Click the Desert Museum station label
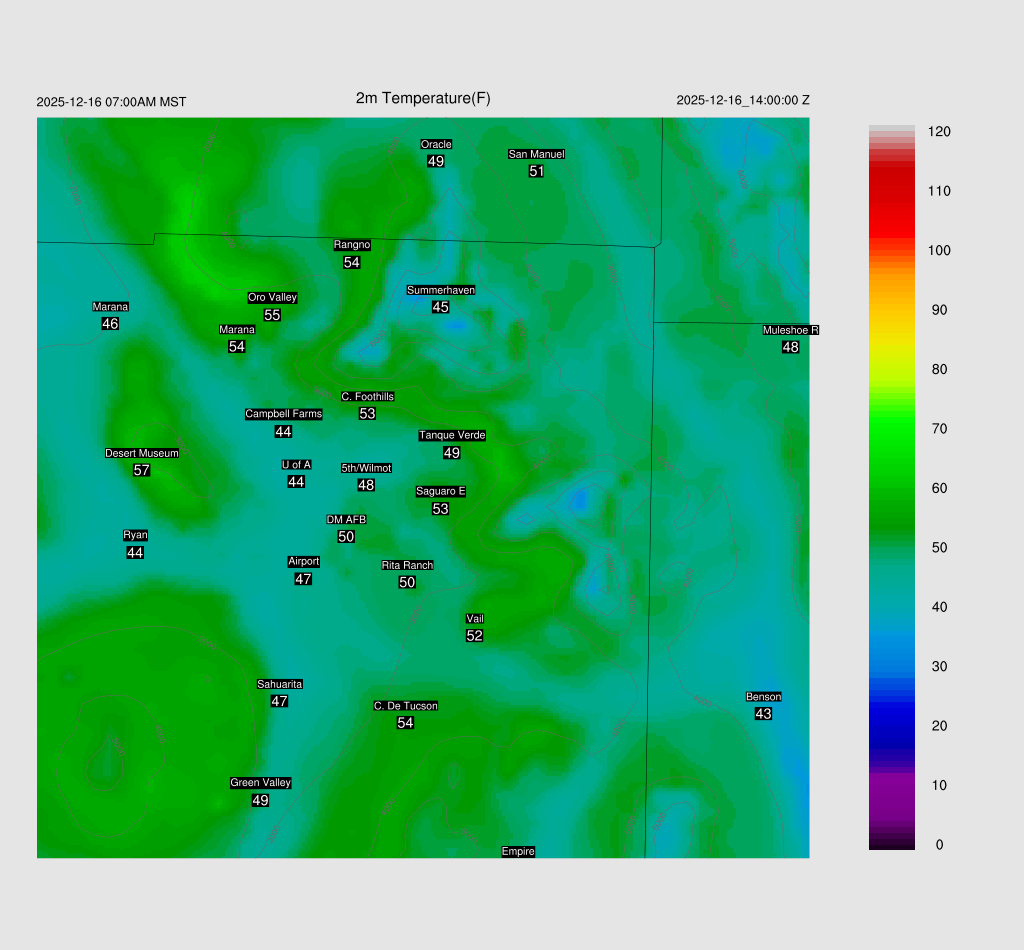This screenshot has height=950, width=1024. coord(142,453)
